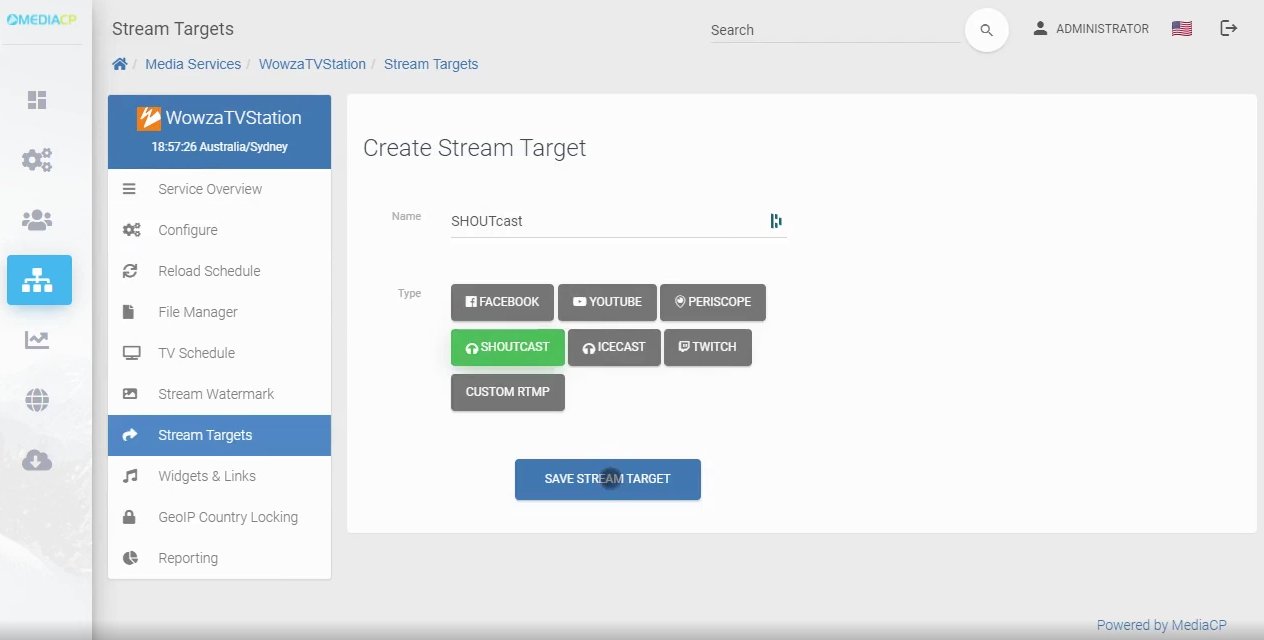Viewport: 1264px width, 640px height.
Task: Open the dashboard icon in left rail
Action: (x=37, y=100)
